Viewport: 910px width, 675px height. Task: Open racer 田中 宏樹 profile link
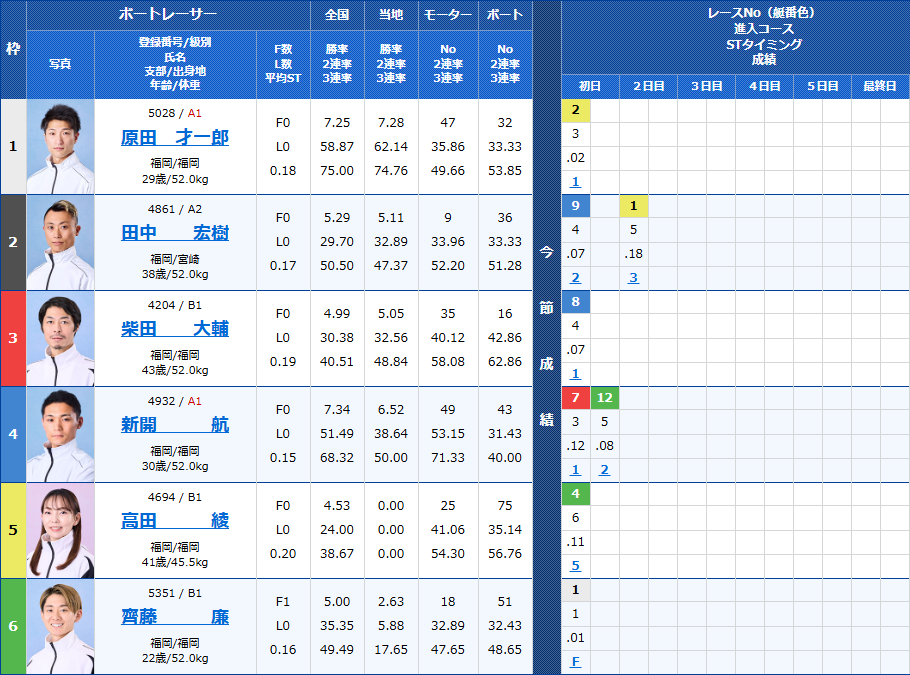(x=175, y=233)
